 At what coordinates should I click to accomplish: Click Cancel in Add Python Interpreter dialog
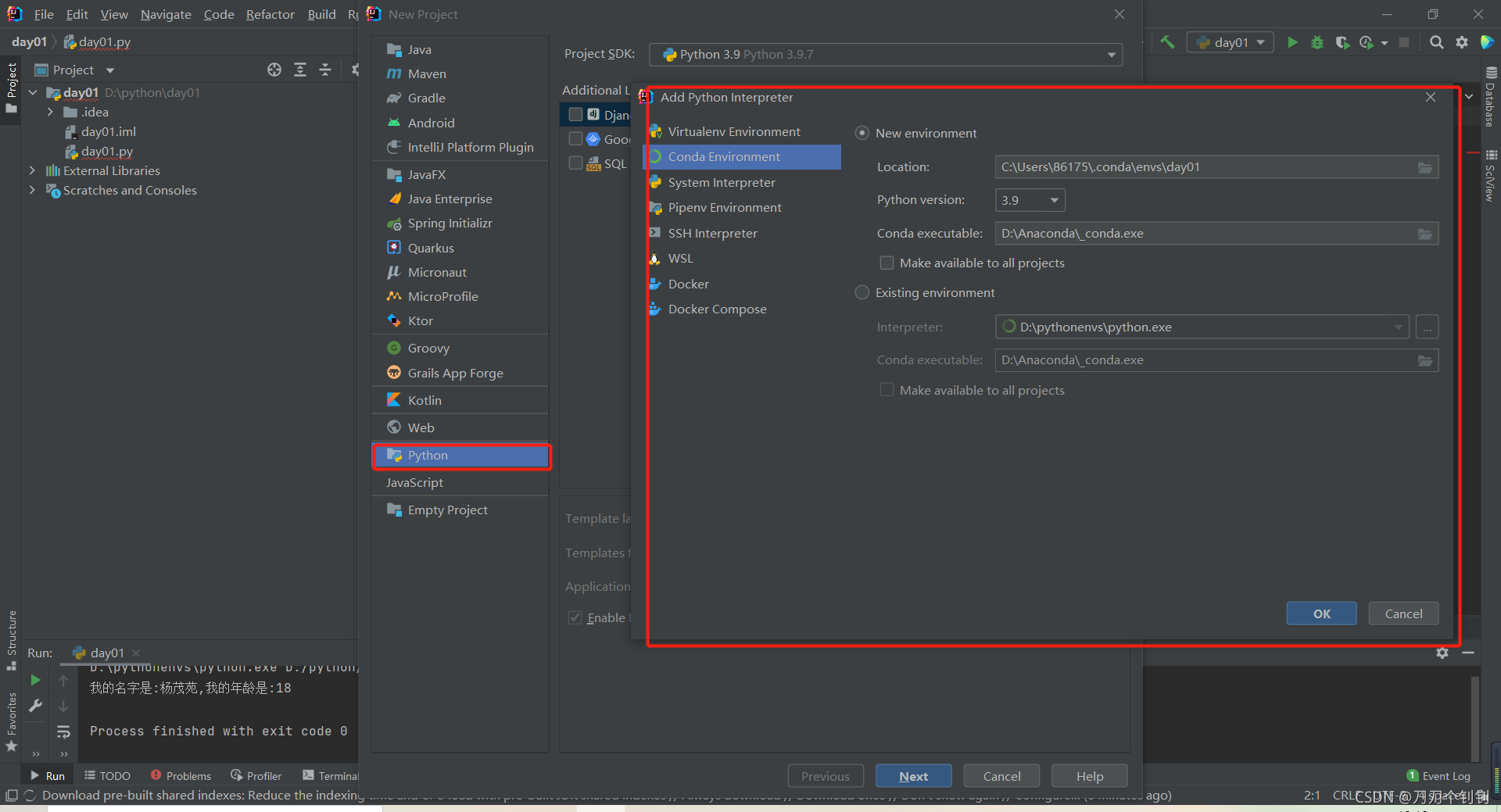pos(1403,613)
